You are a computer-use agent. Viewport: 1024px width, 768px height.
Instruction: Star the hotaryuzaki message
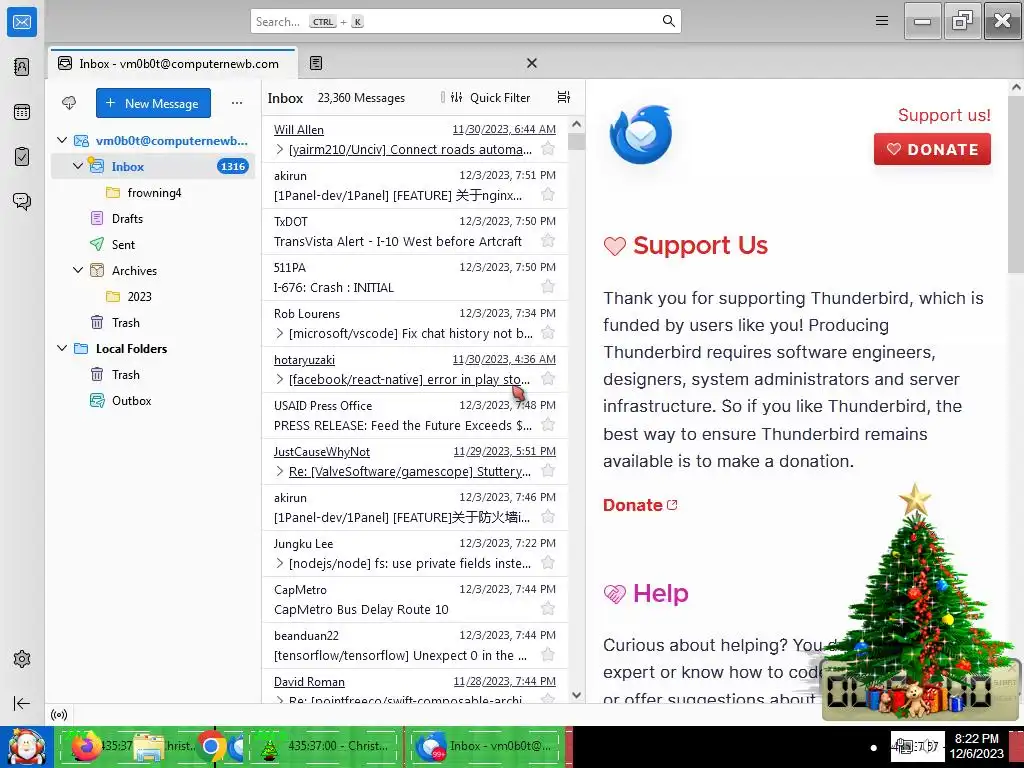pyautogui.click(x=548, y=379)
